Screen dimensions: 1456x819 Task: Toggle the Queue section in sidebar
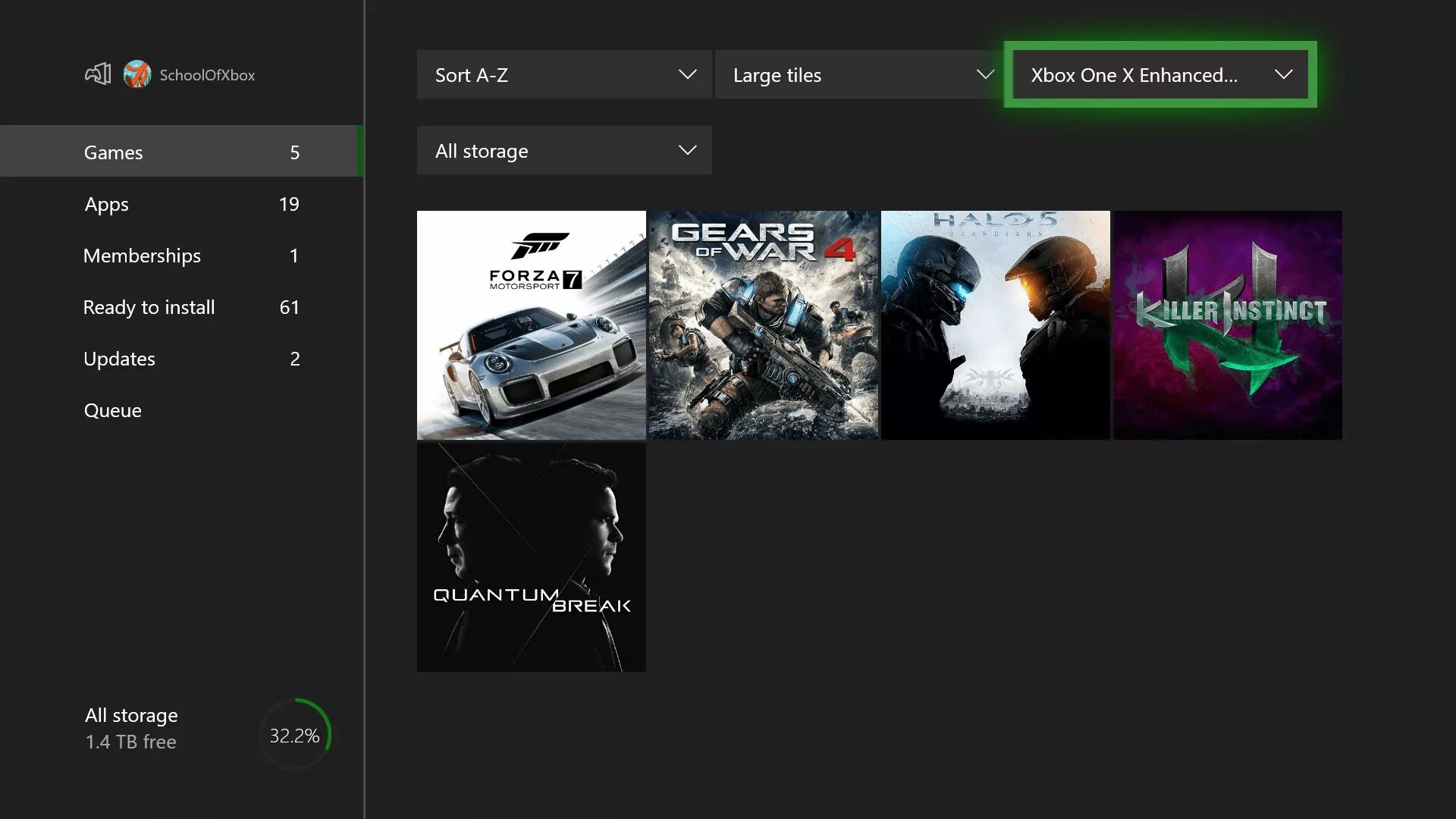click(113, 409)
